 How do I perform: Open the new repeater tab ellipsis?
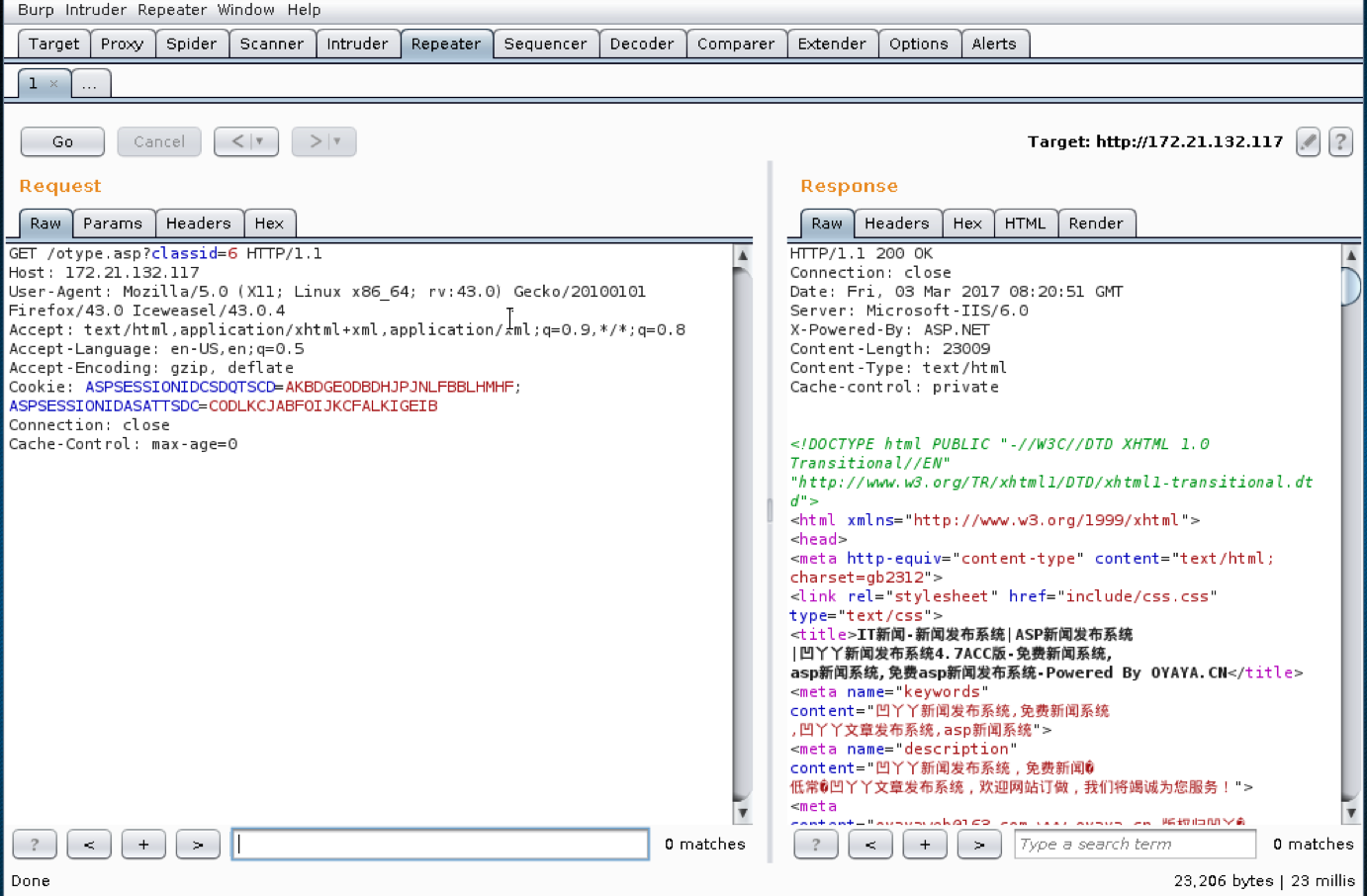click(x=90, y=84)
